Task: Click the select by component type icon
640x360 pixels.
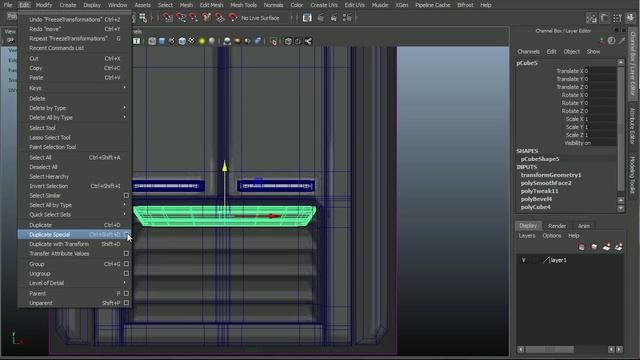Action: 143,18
